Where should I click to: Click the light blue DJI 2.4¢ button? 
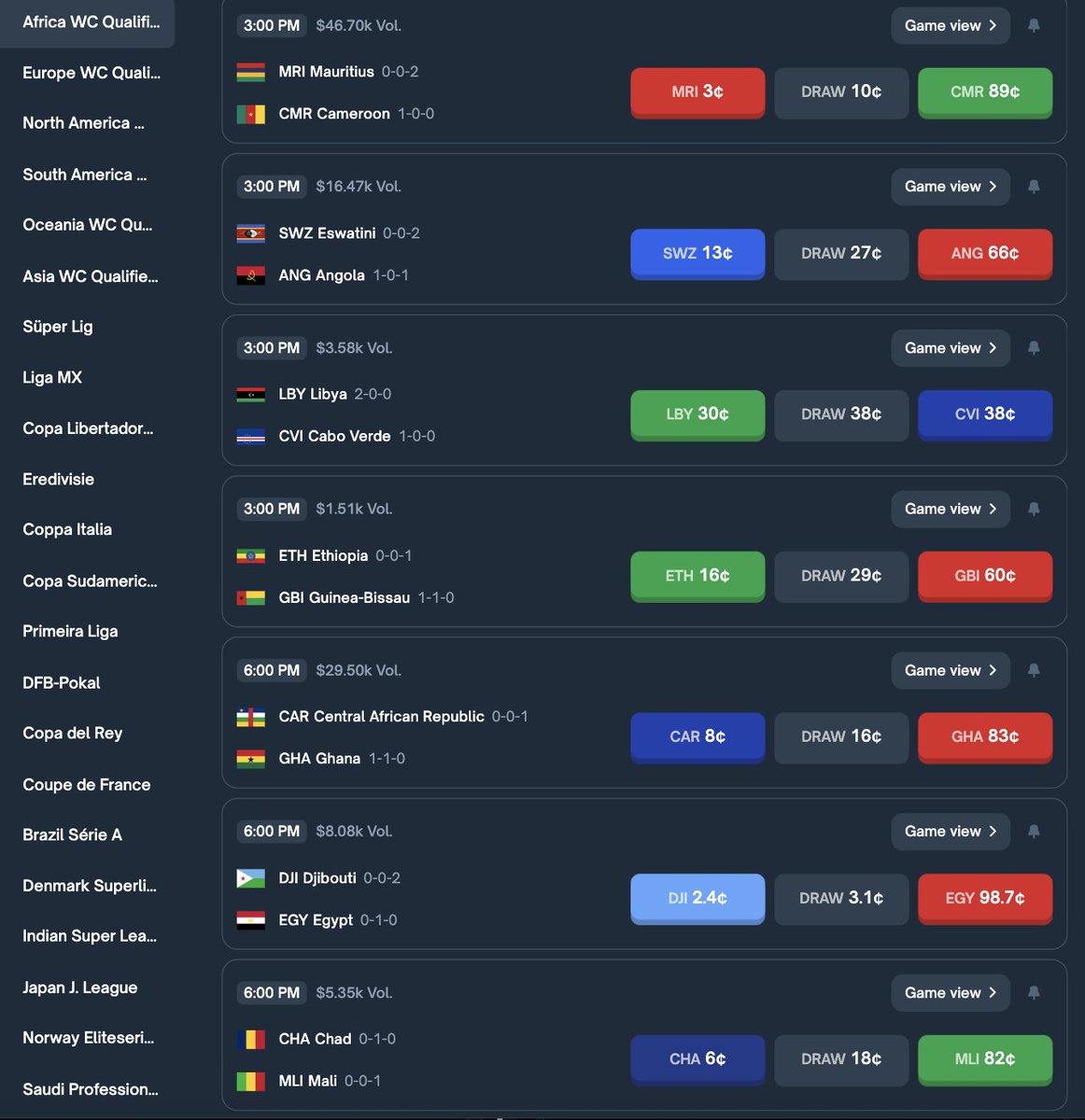(697, 898)
